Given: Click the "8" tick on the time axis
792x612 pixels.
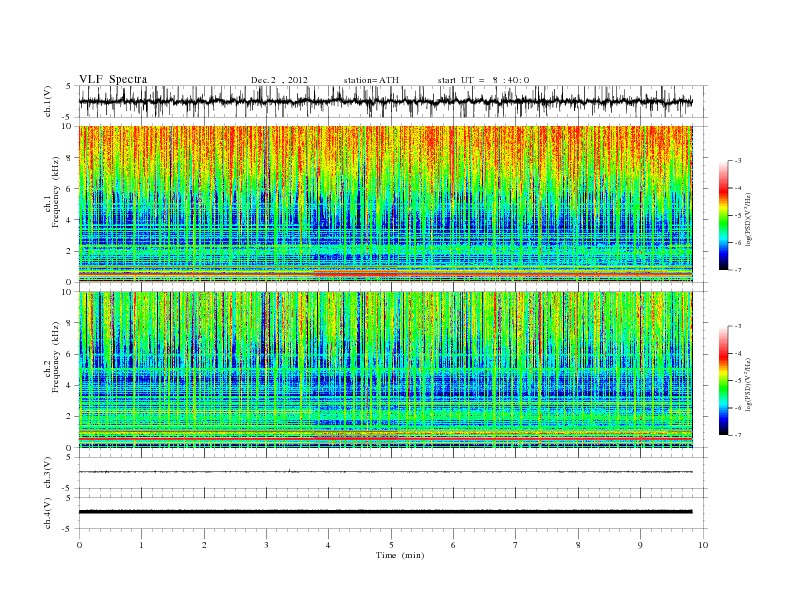Looking at the screenshot, I should tap(578, 545).
